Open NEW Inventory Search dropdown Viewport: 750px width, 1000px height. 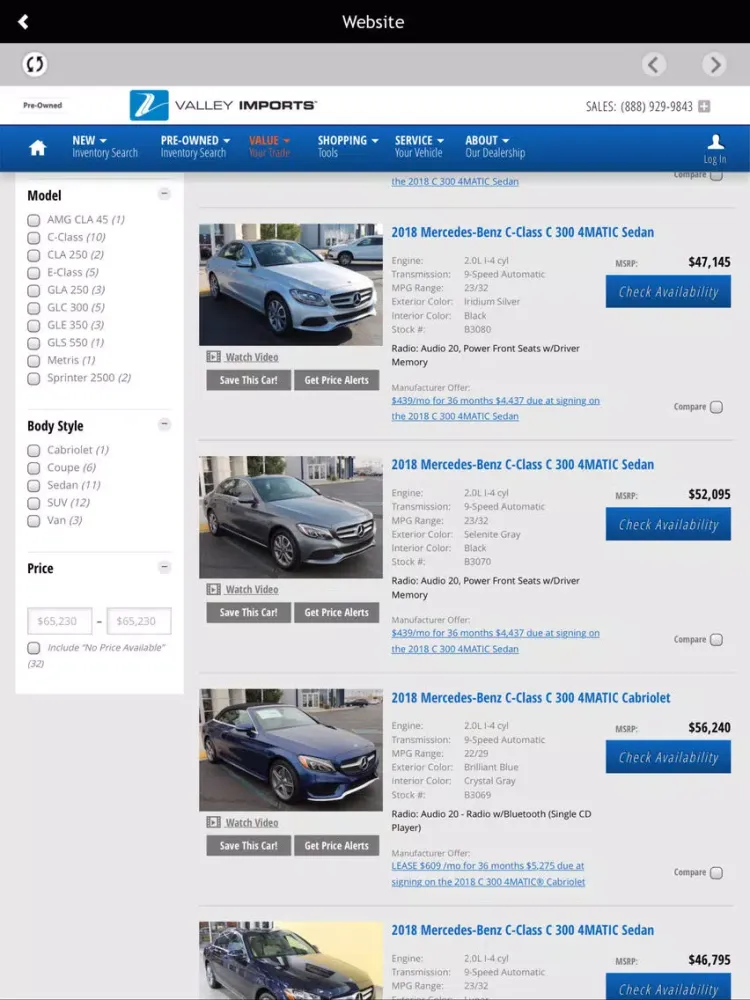(x=105, y=147)
